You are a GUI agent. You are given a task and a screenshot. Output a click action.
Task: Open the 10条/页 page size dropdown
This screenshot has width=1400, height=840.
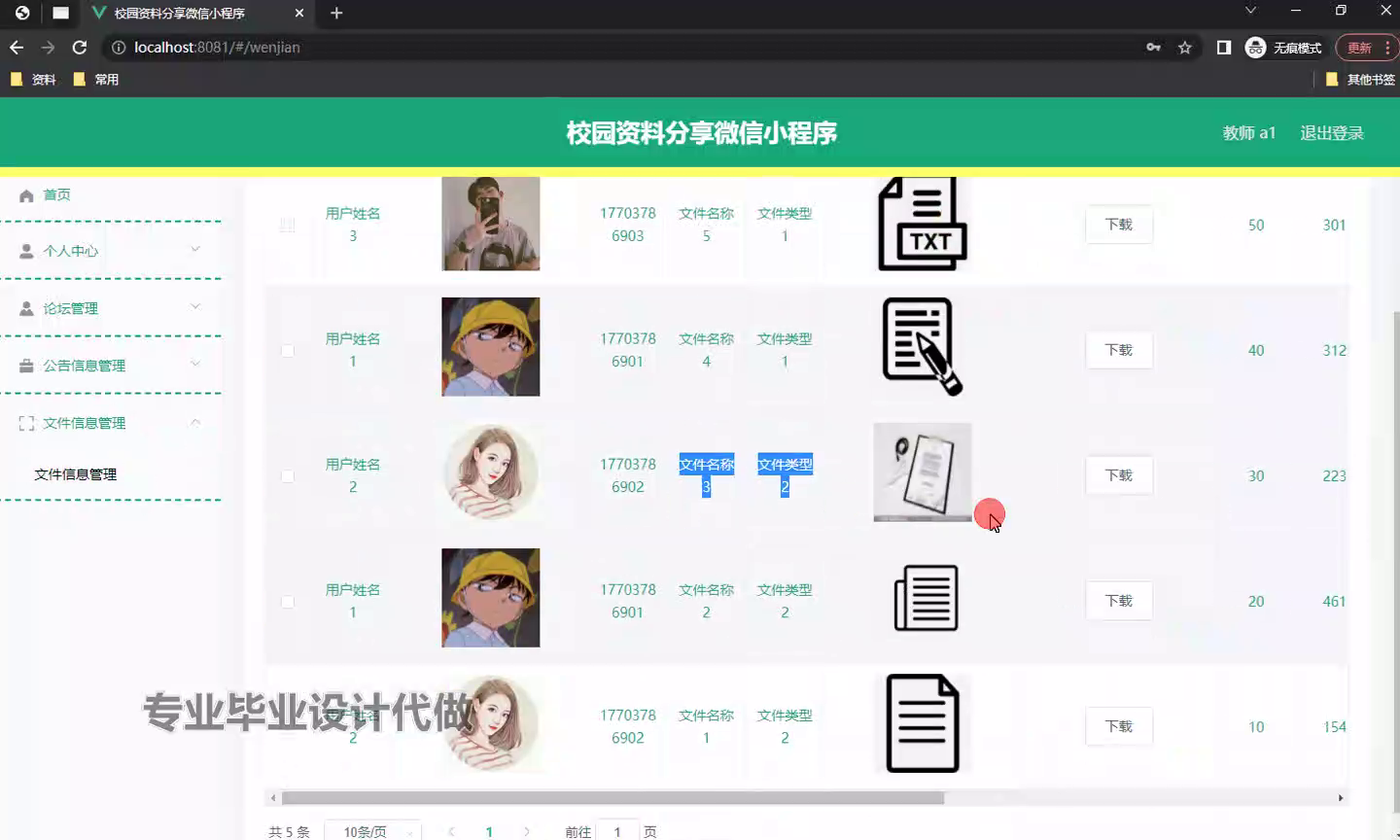coord(372,831)
